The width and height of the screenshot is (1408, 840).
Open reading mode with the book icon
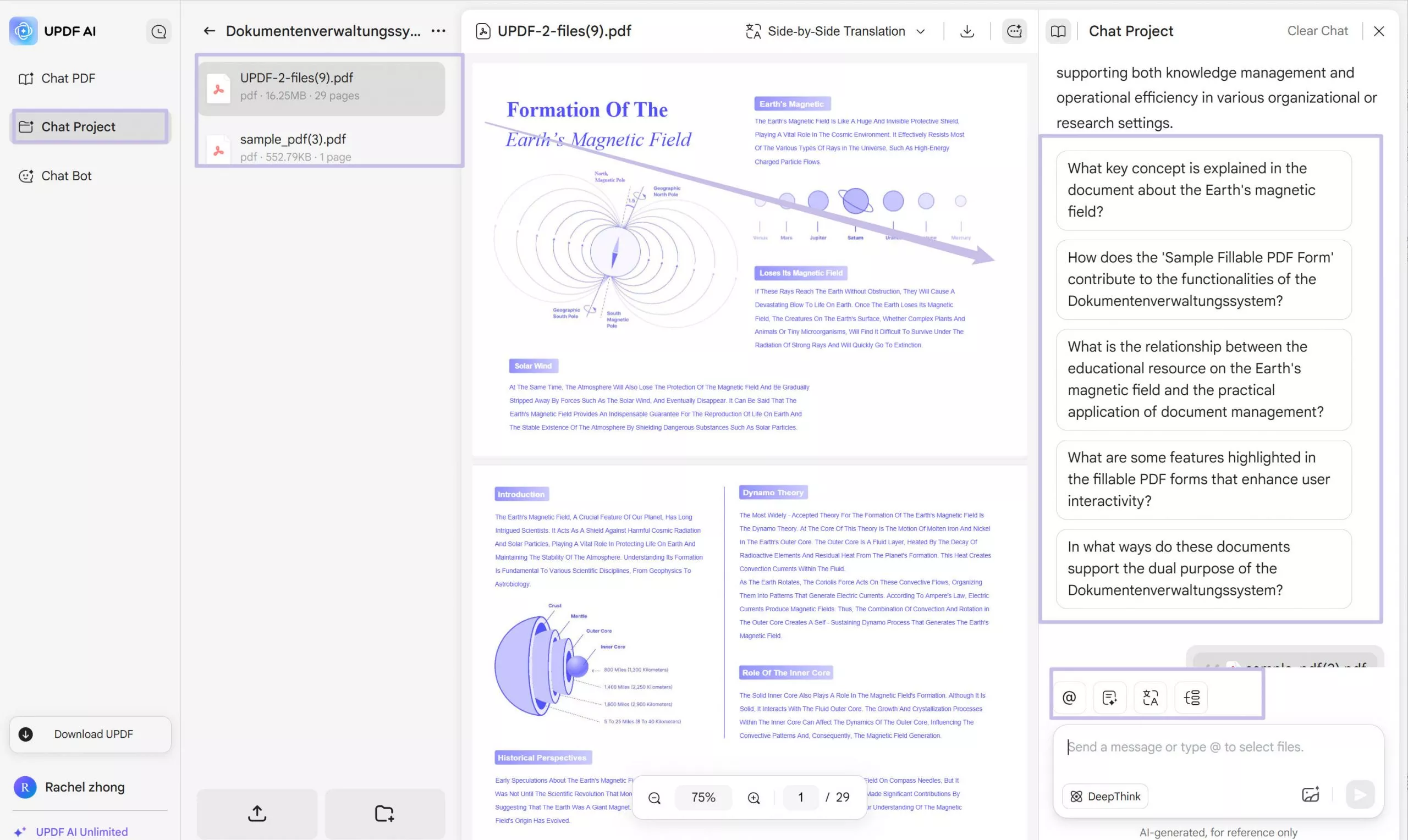pyautogui.click(x=1058, y=31)
